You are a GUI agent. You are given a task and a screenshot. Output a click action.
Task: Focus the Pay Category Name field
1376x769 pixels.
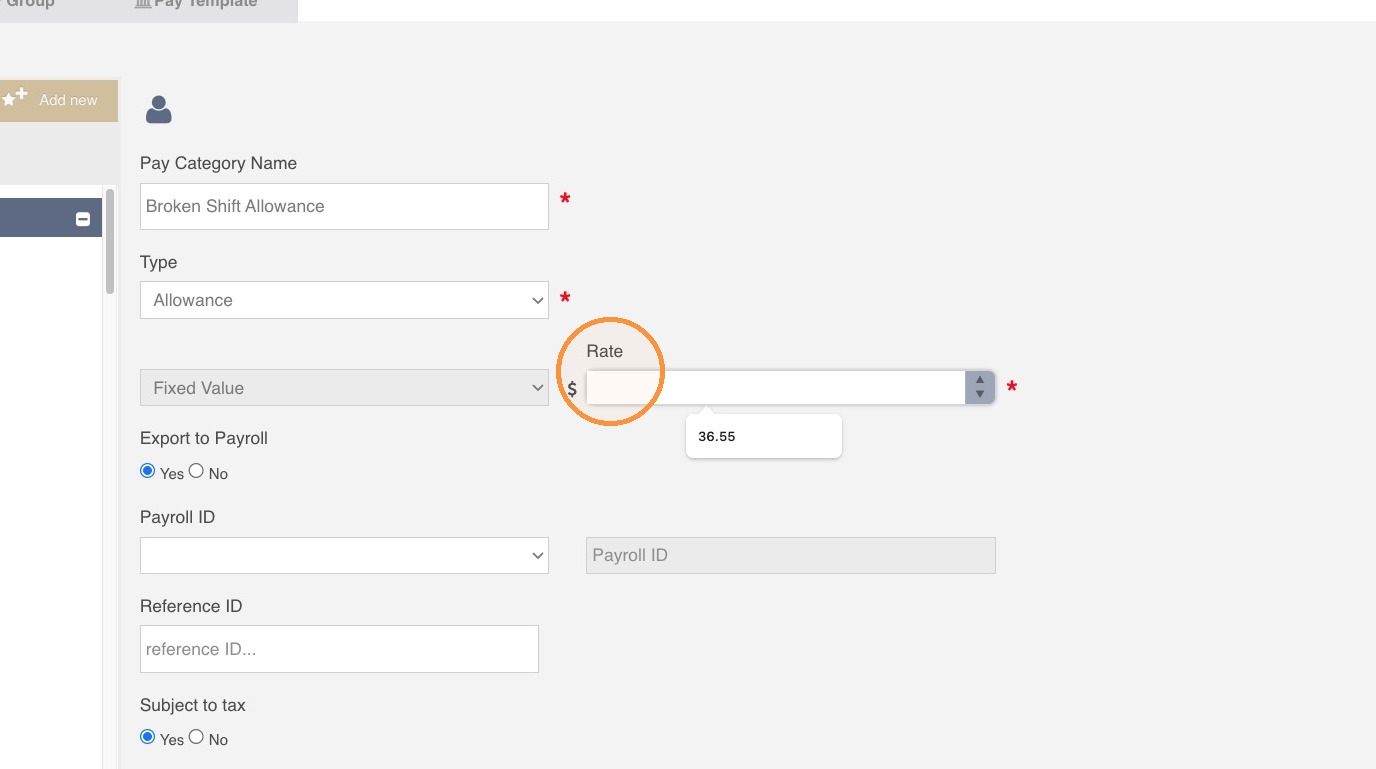tap(344, 206)
